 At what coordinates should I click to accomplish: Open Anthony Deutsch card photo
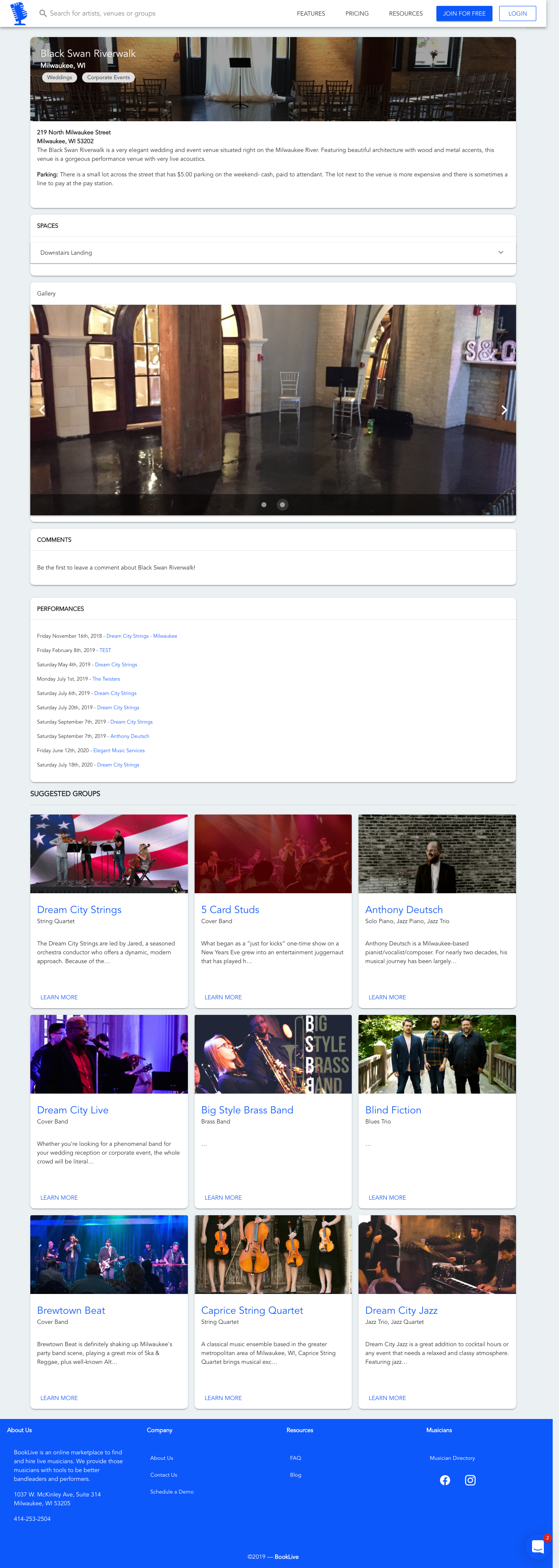437,853
